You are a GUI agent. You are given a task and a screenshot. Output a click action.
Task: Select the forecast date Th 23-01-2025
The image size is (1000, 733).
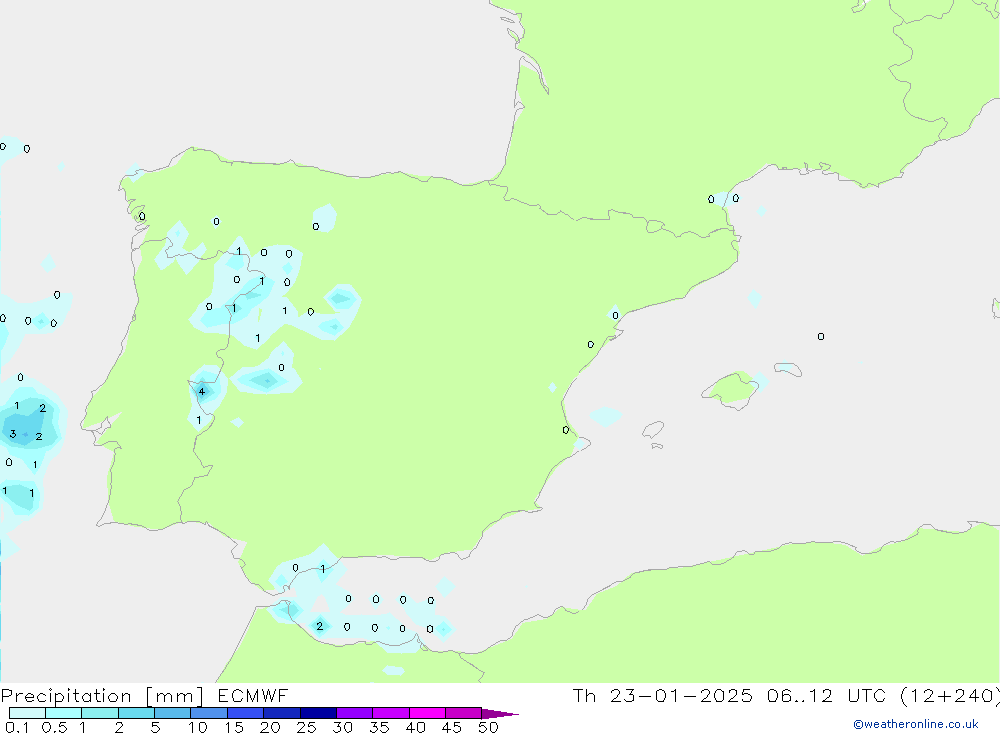click(662, 696)
